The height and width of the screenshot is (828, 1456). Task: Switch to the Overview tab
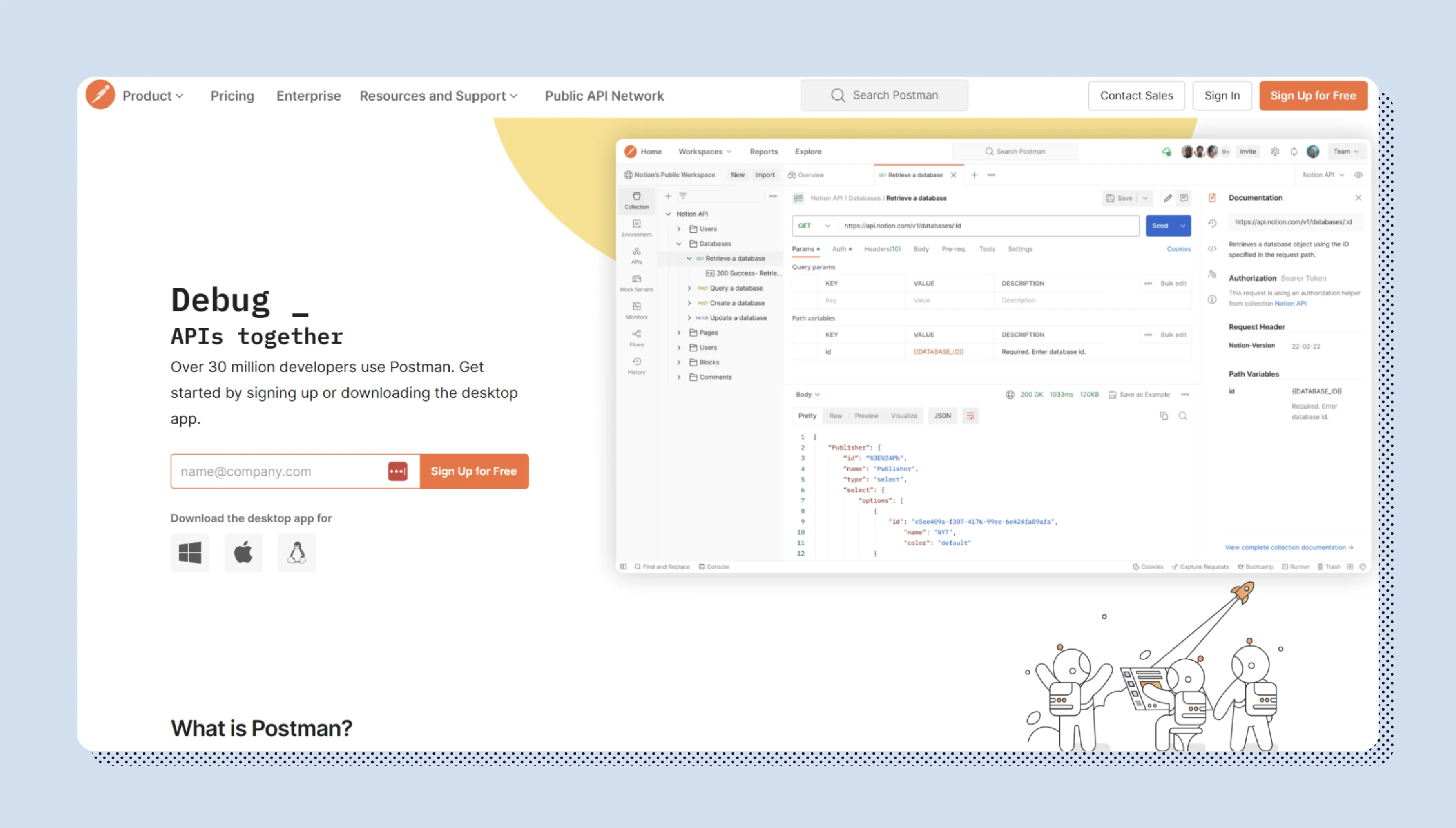pyautogui.click(x=806, y=174)
